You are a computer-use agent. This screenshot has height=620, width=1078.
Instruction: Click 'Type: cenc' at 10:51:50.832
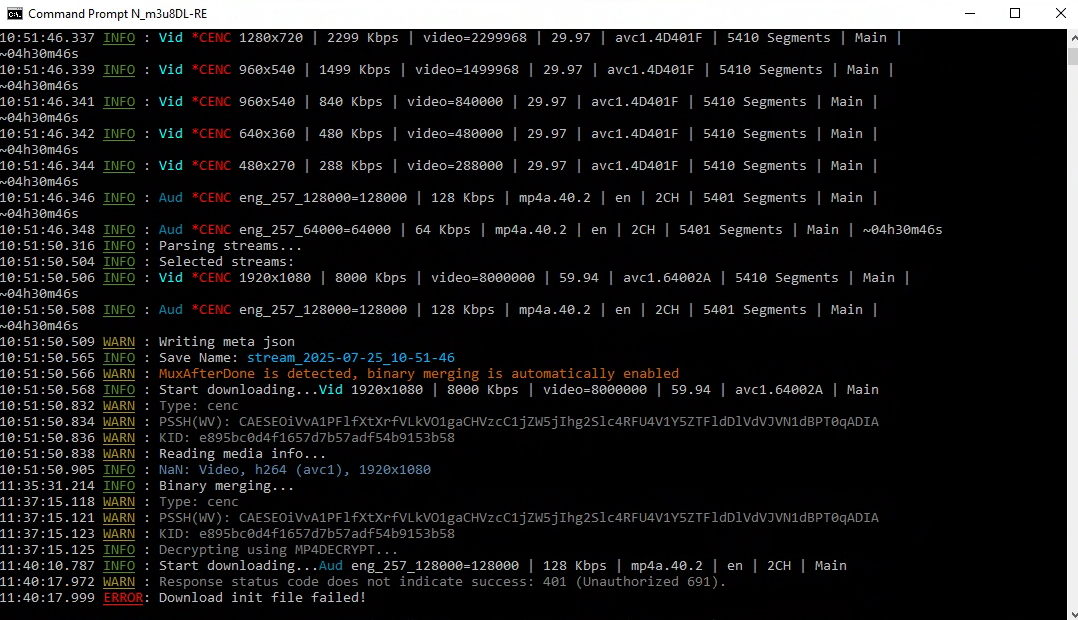pos(199,406)
